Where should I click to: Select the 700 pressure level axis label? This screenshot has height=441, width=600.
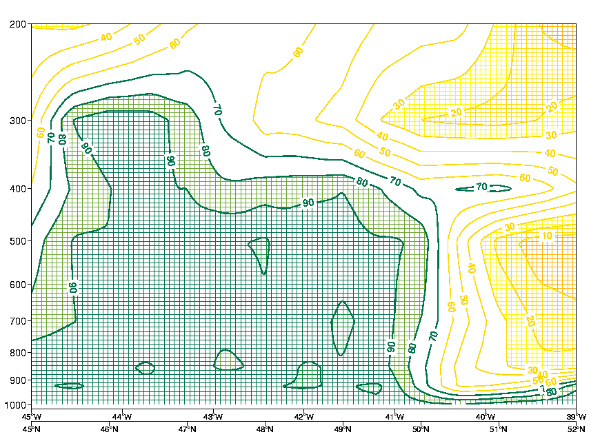tap(17, 322)
